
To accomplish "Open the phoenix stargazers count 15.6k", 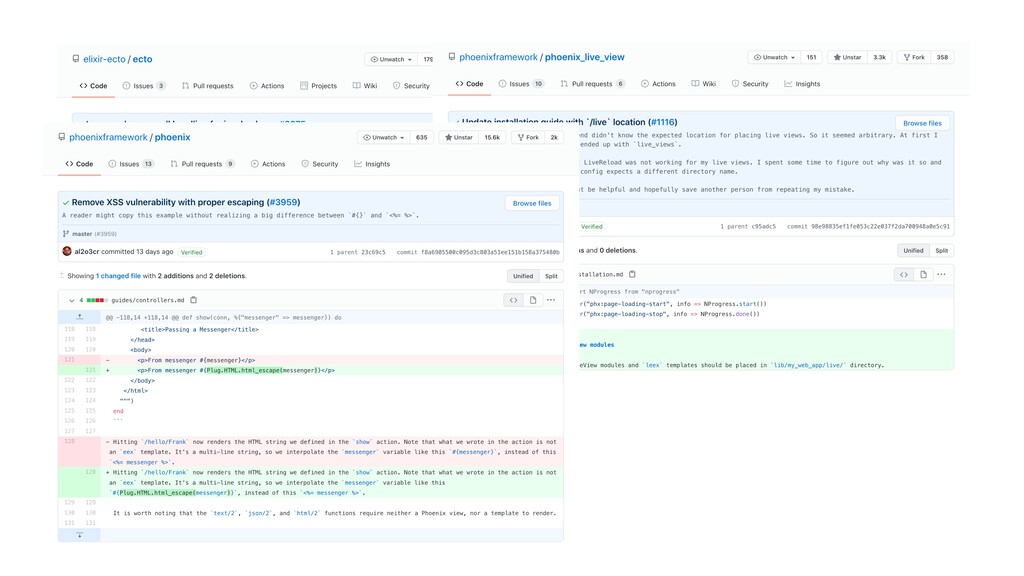I will [x=492, y=137].
